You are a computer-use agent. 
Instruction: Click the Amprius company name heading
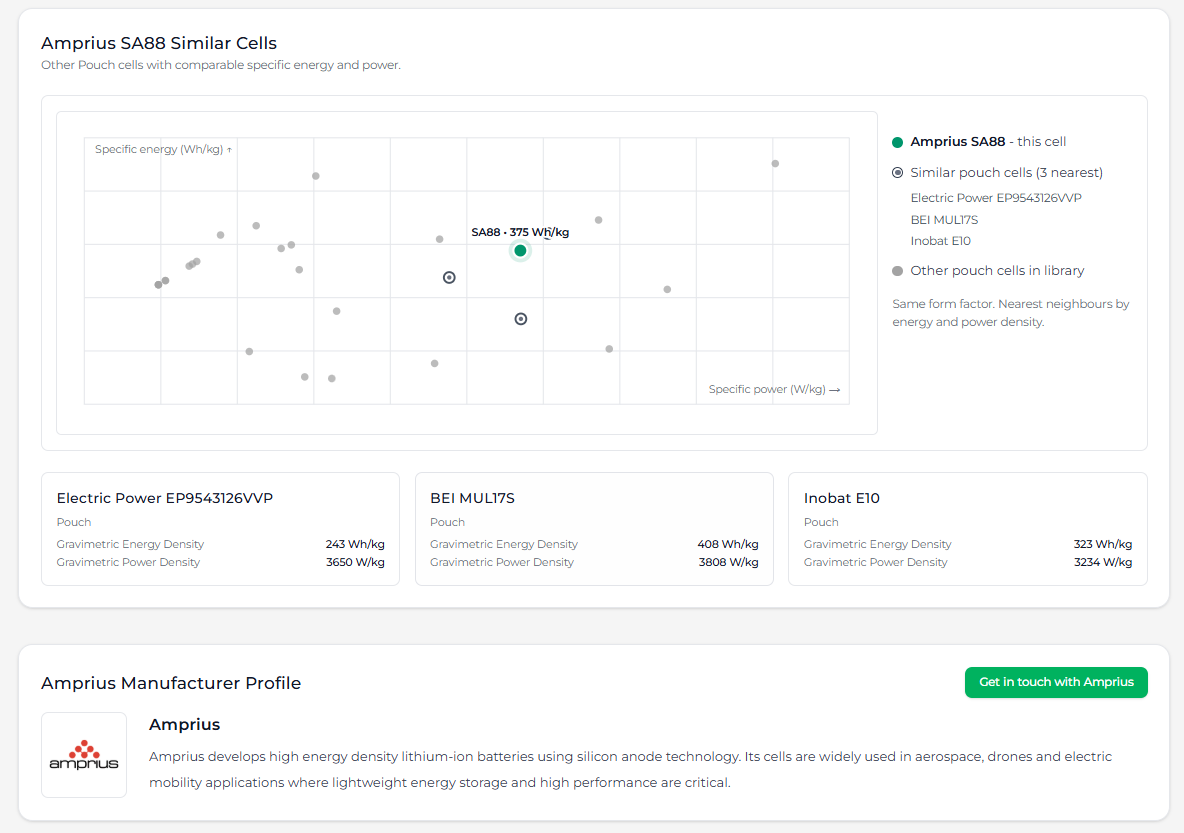(184, 724)
